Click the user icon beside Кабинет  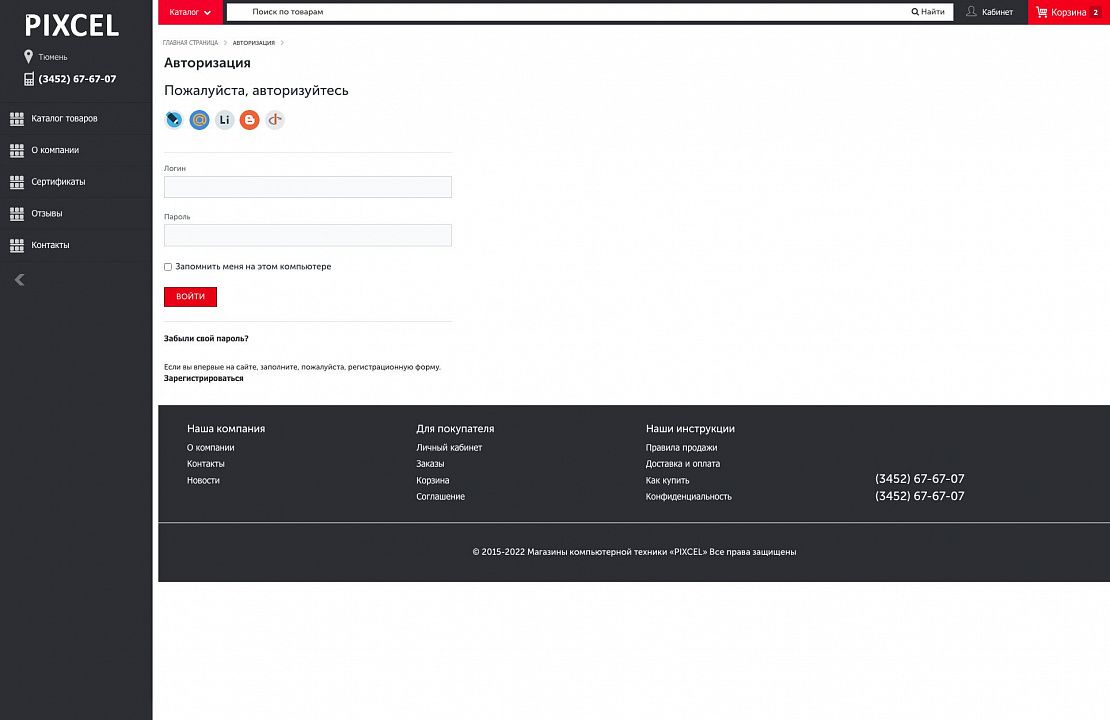(x=971, y=12)
